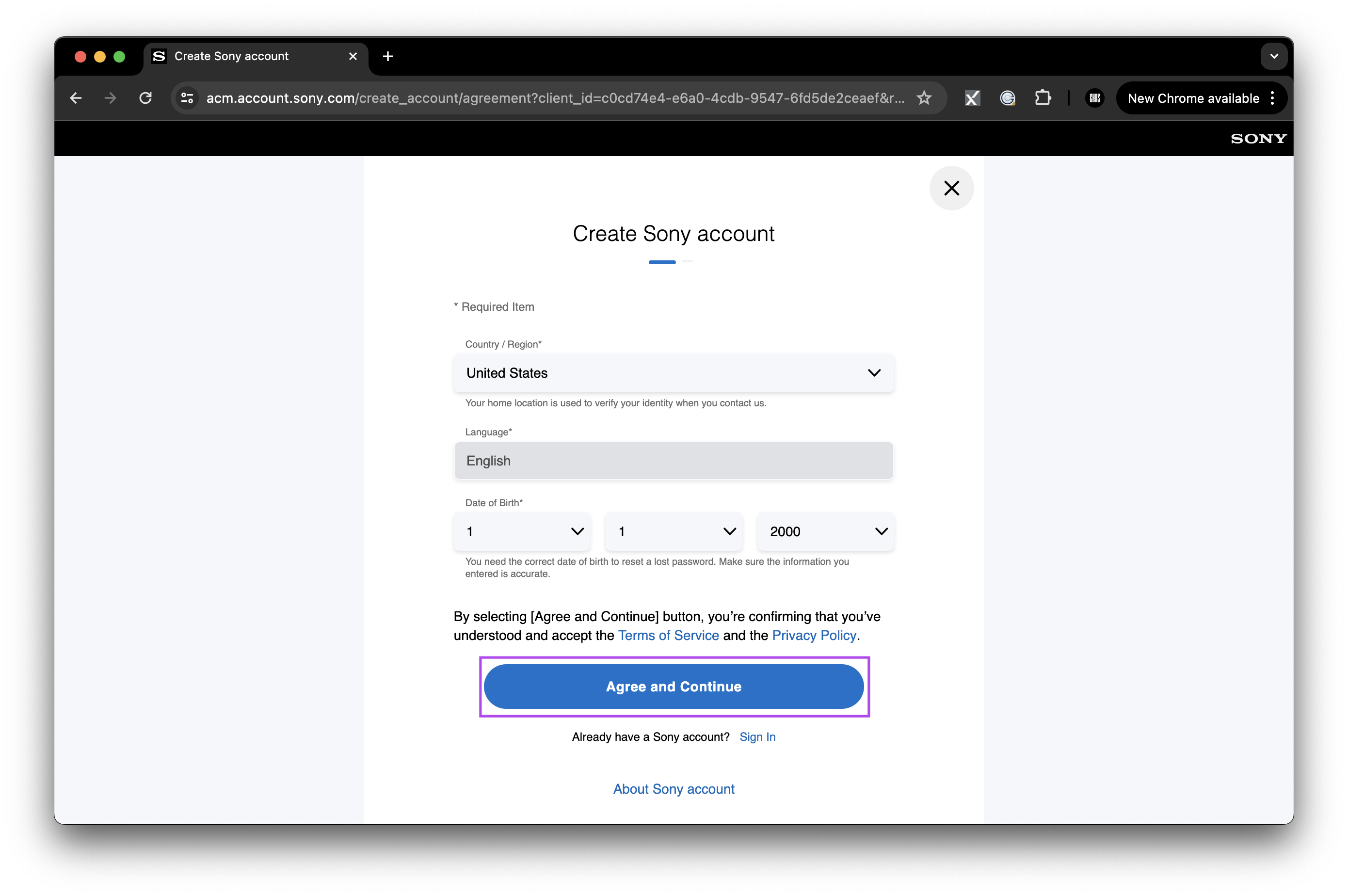Click the forward navigation arrow

(x=110, y=98)
